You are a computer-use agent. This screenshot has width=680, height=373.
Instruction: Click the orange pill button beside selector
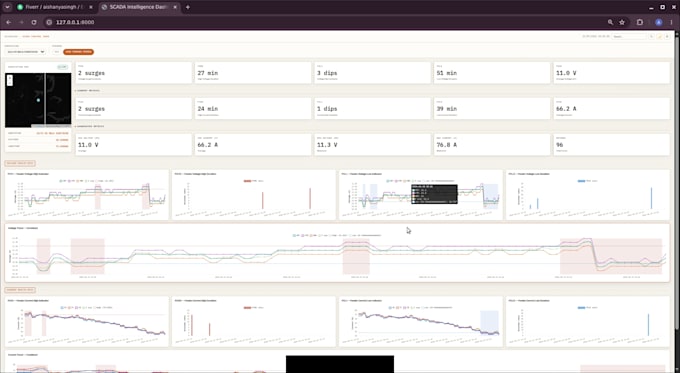pyautogui.click(x=78, y=52)
